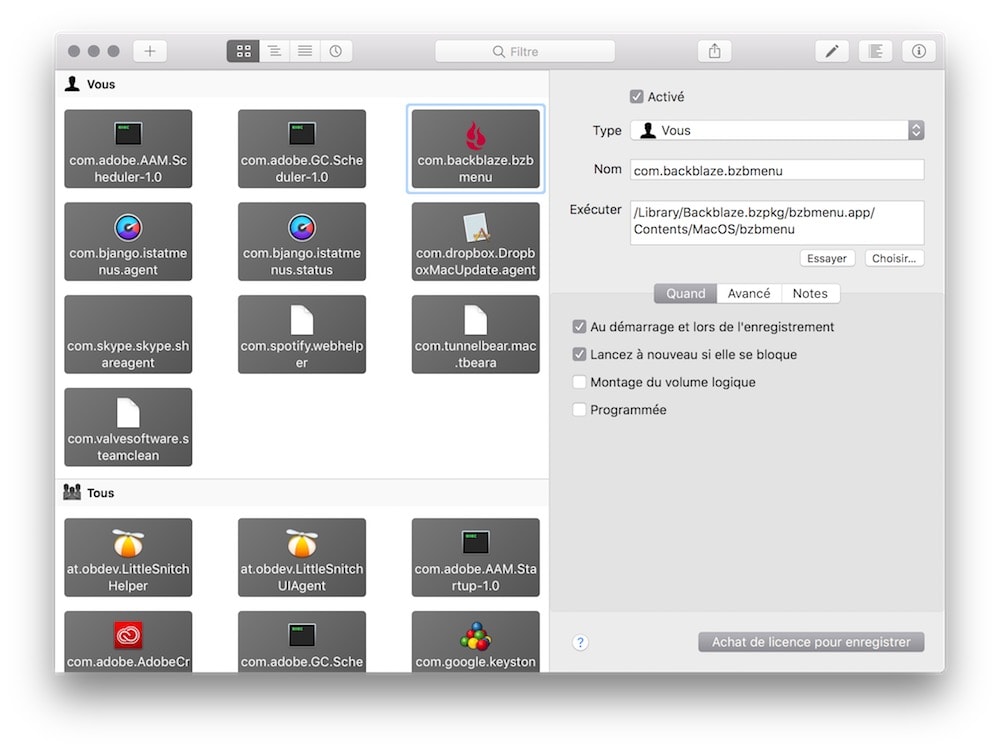Select com.skype.skype.shareagent tile
Screen dimensions: 1000x751
coord(128,334)
